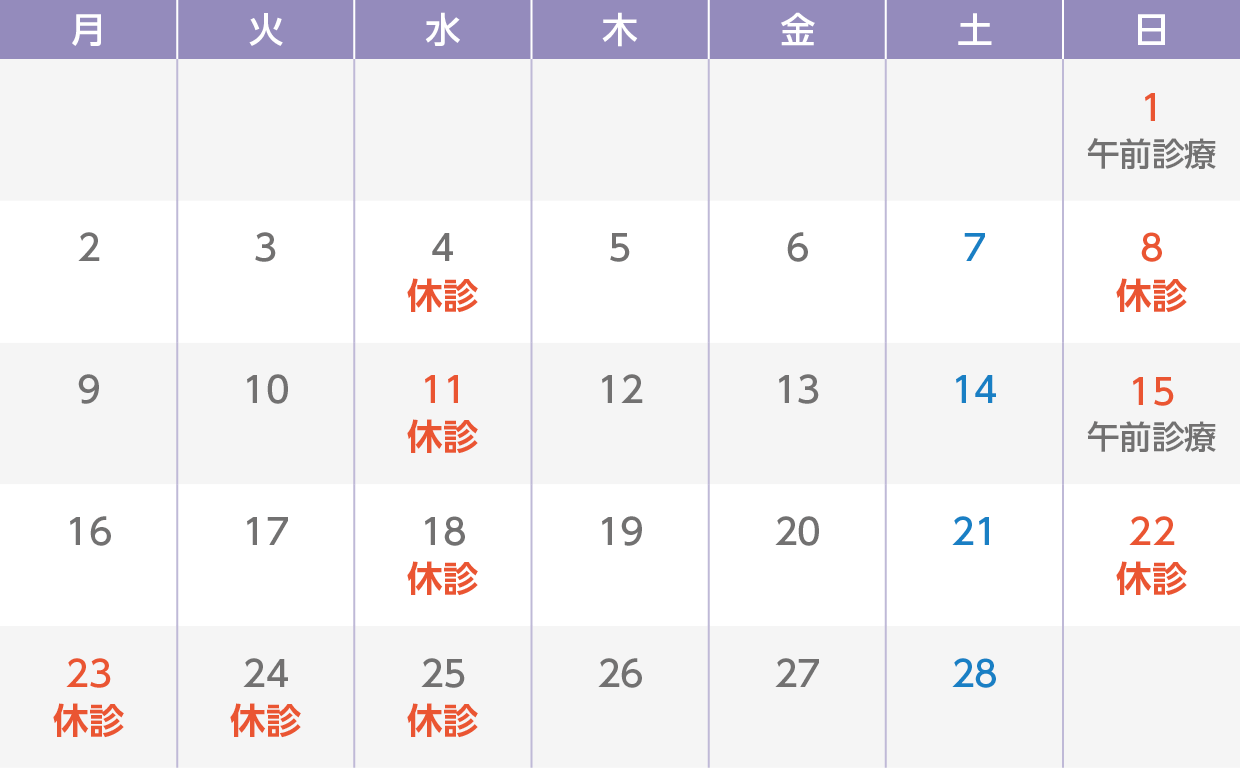The height and width of the screenshot is (768, 1240).
Task: Click the 月 (Monday) column header
Action: (x=88, y=30)
